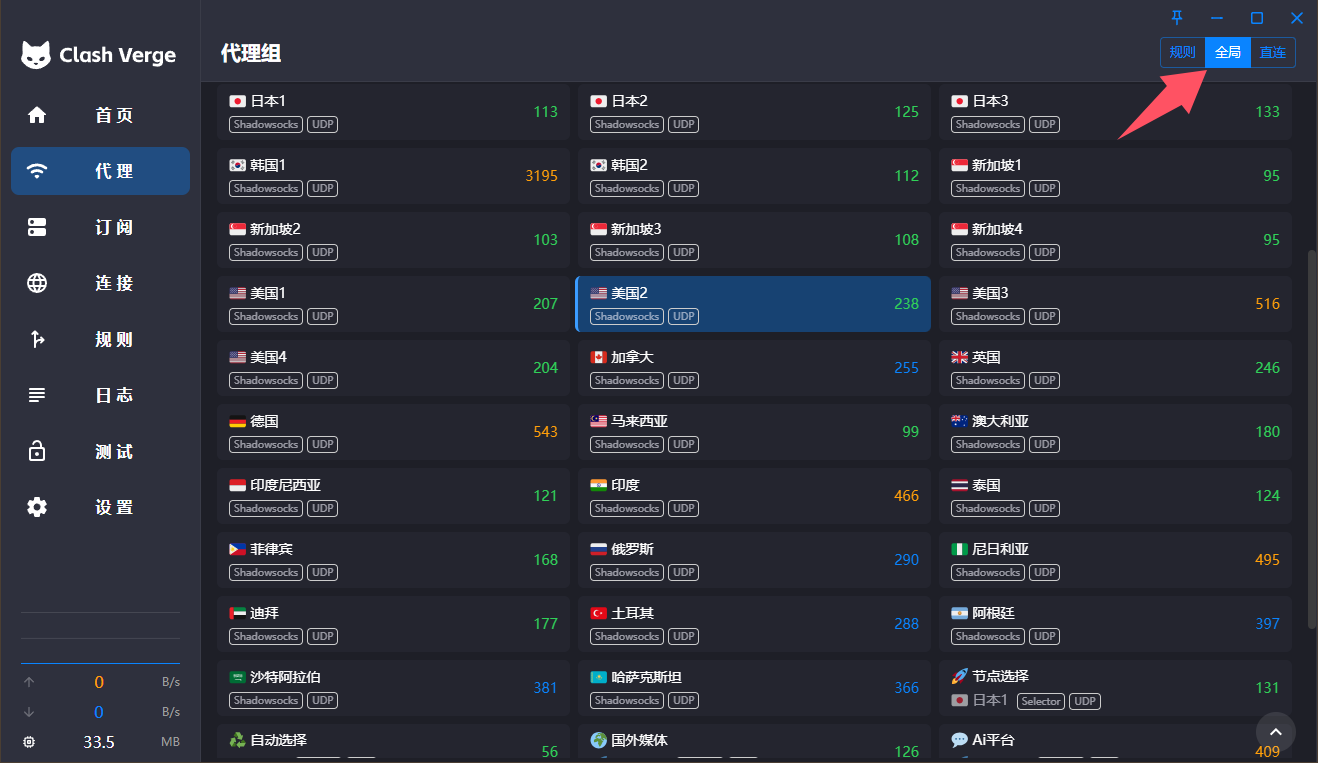Click latency value 3195 of 韩国1
Screen dimensions: 1318x763
(x=541, y=176)
